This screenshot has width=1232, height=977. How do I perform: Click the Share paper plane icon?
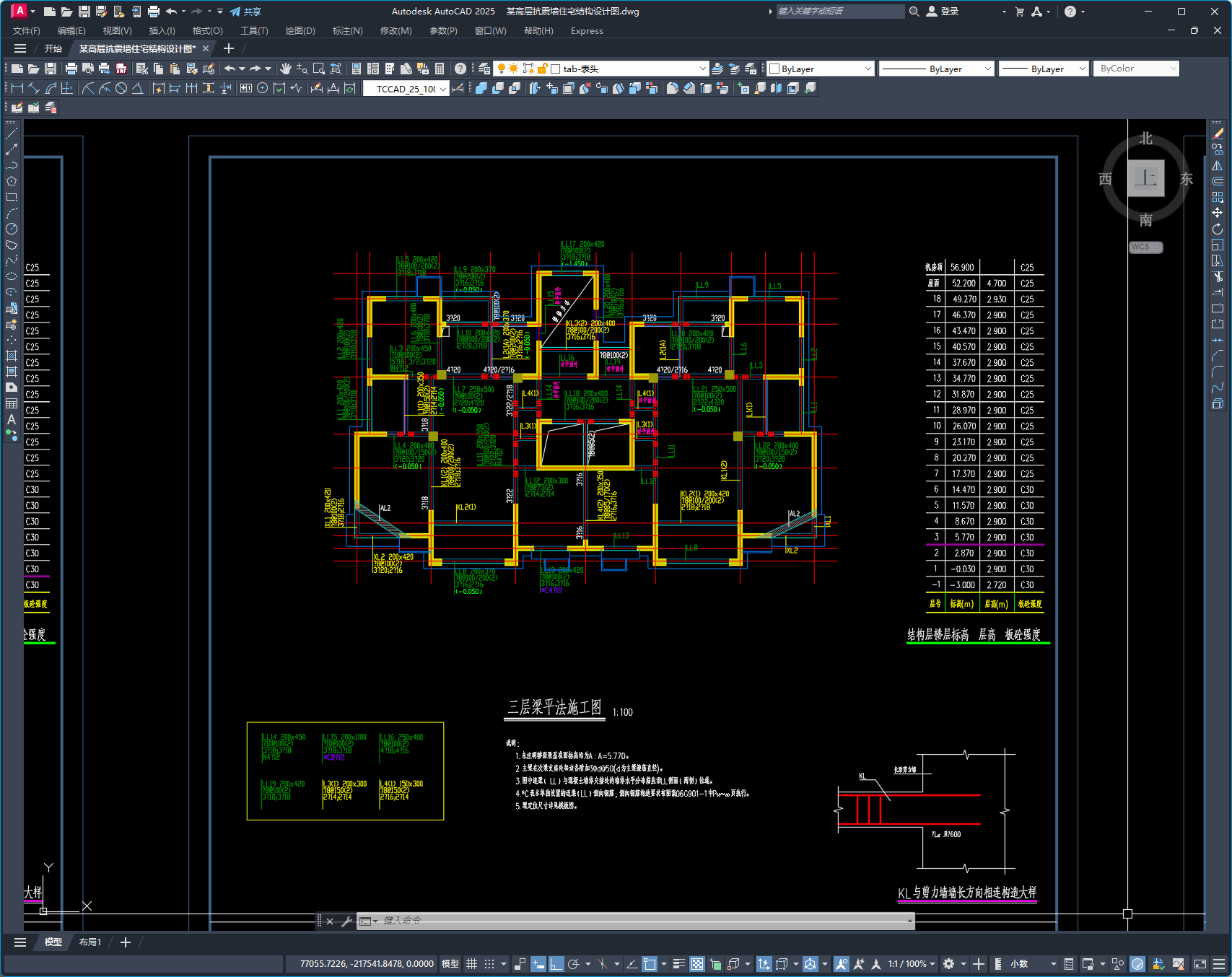tap(235, 12)
